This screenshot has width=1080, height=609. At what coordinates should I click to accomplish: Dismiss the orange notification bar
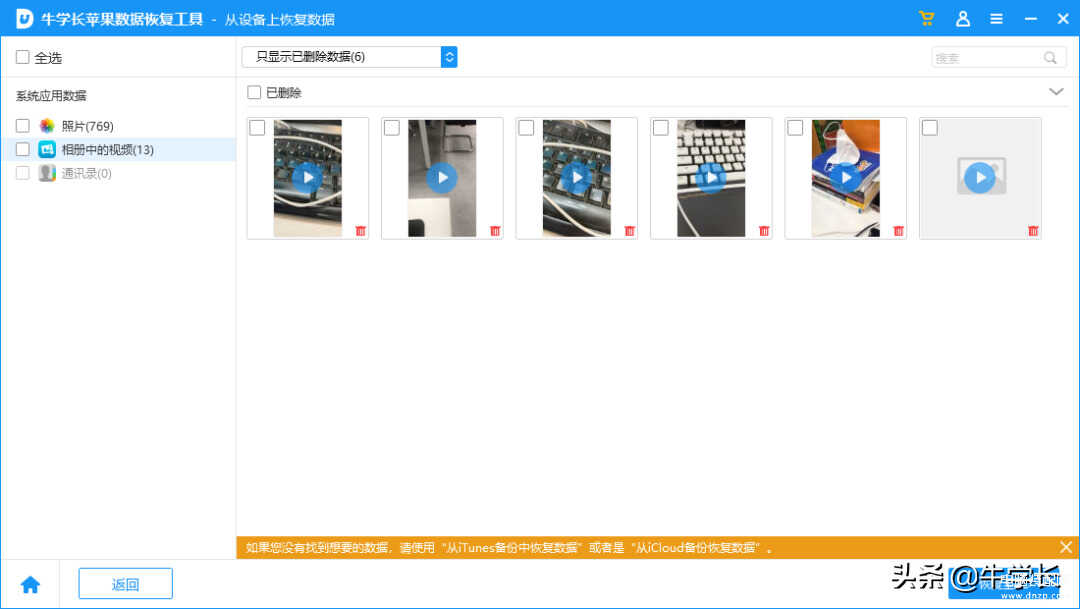point(1066,547)
